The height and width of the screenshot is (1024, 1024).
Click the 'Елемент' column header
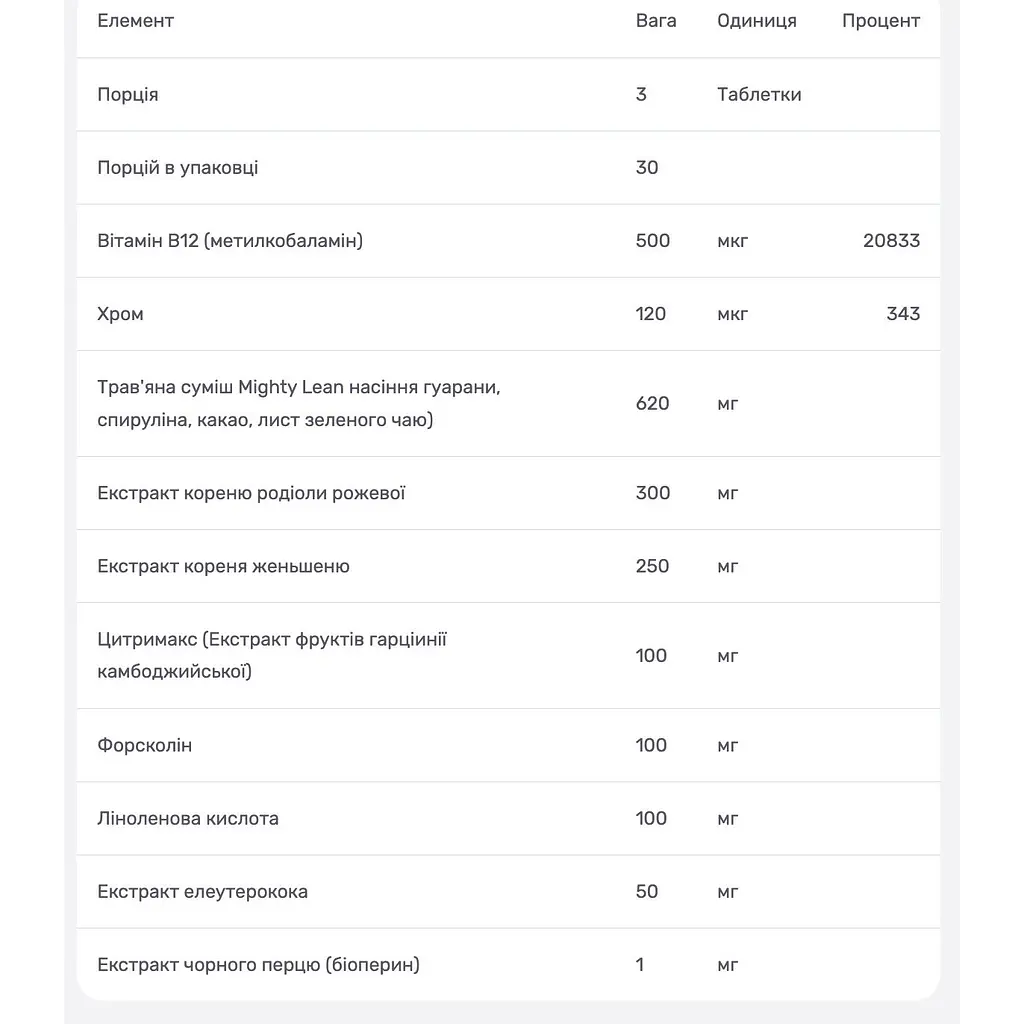[x=135, y=21]
